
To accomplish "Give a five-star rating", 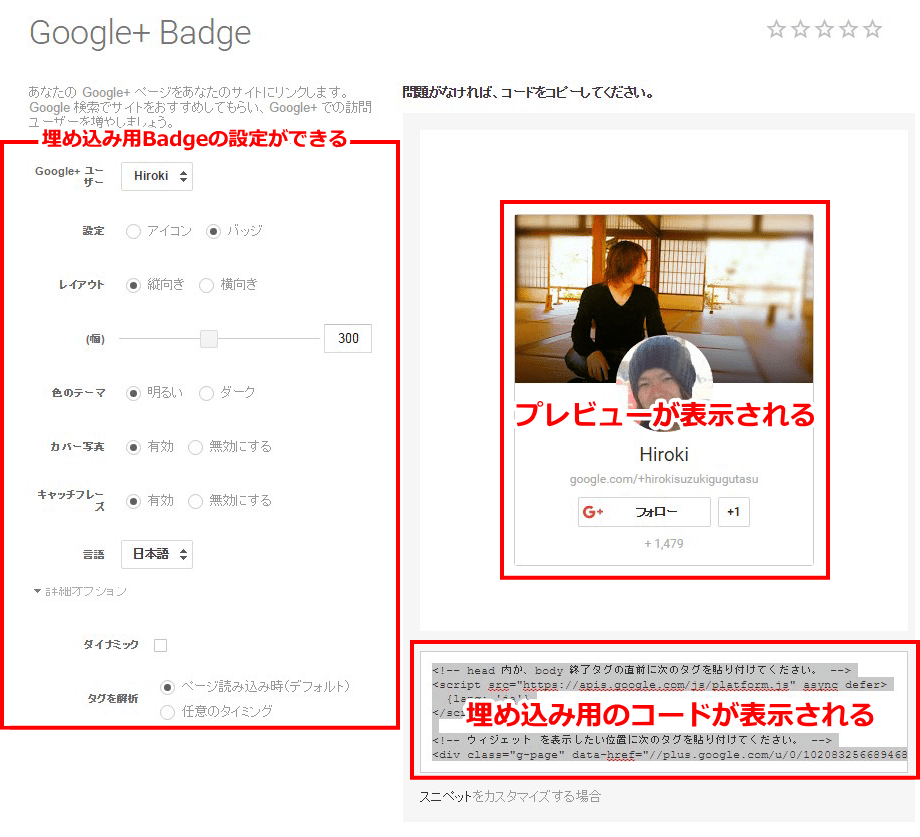I will [872, 29].
